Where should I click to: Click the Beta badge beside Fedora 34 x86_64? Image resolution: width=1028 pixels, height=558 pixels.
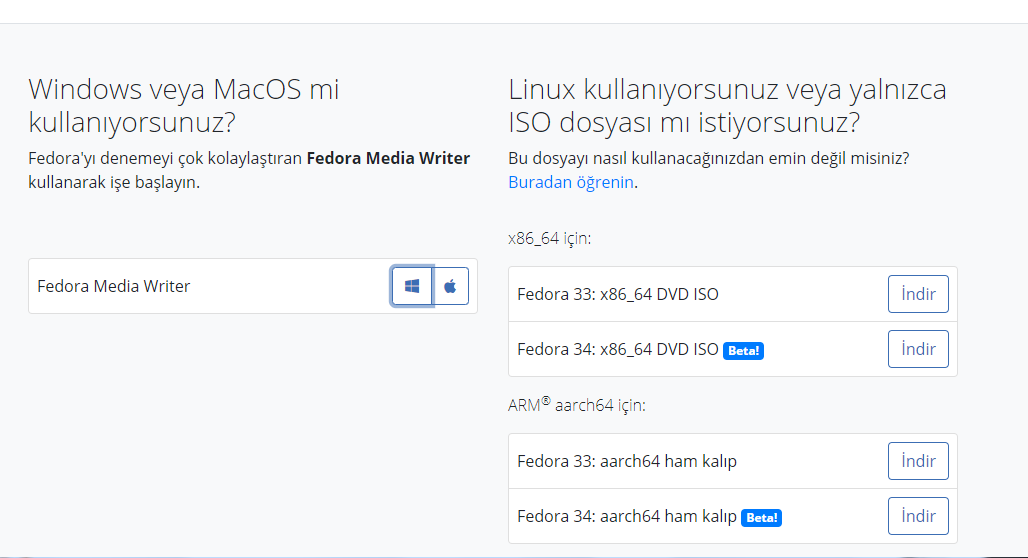click(x=743, y=350)
